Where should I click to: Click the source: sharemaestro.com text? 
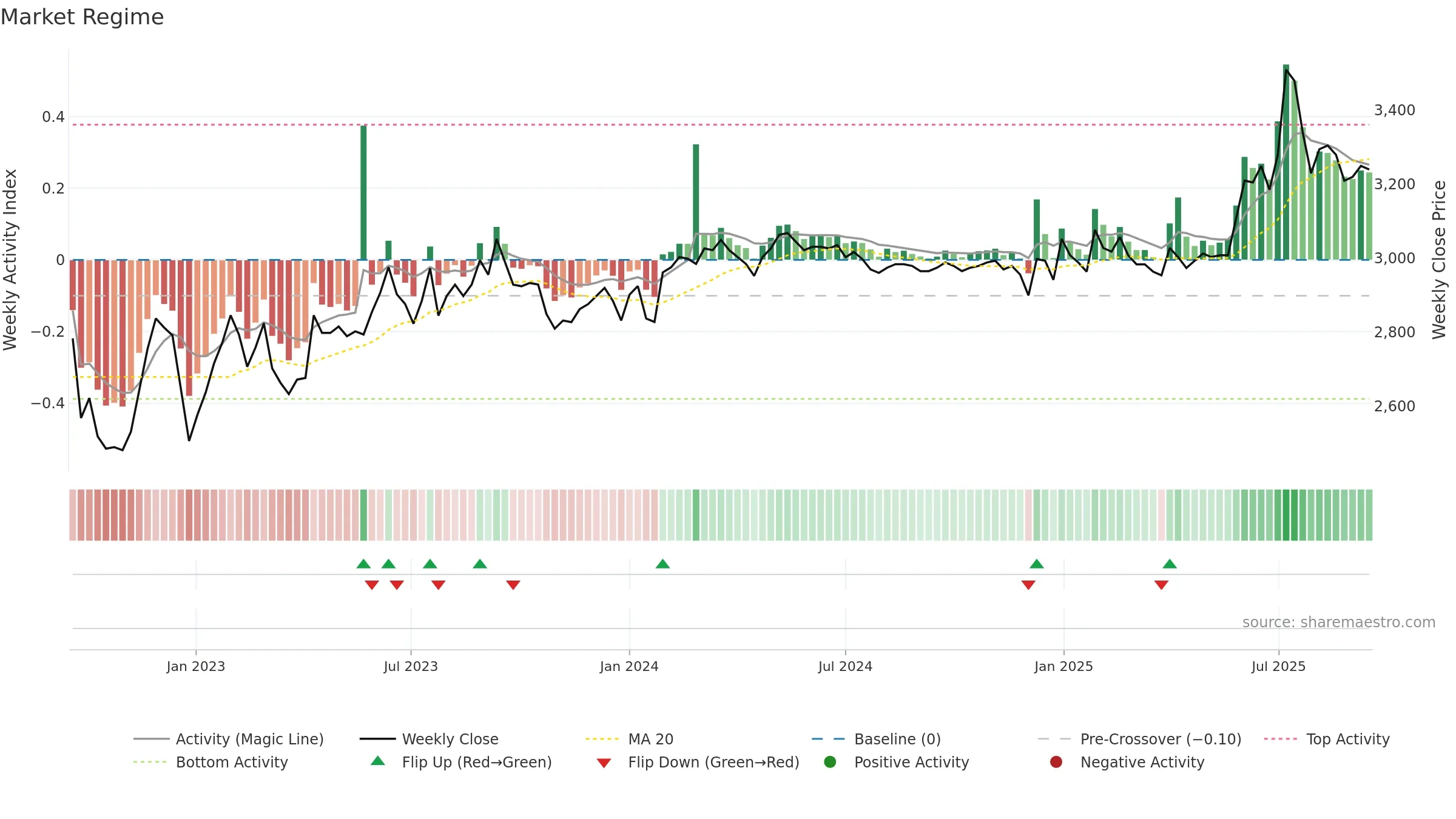coord(1339,622)
